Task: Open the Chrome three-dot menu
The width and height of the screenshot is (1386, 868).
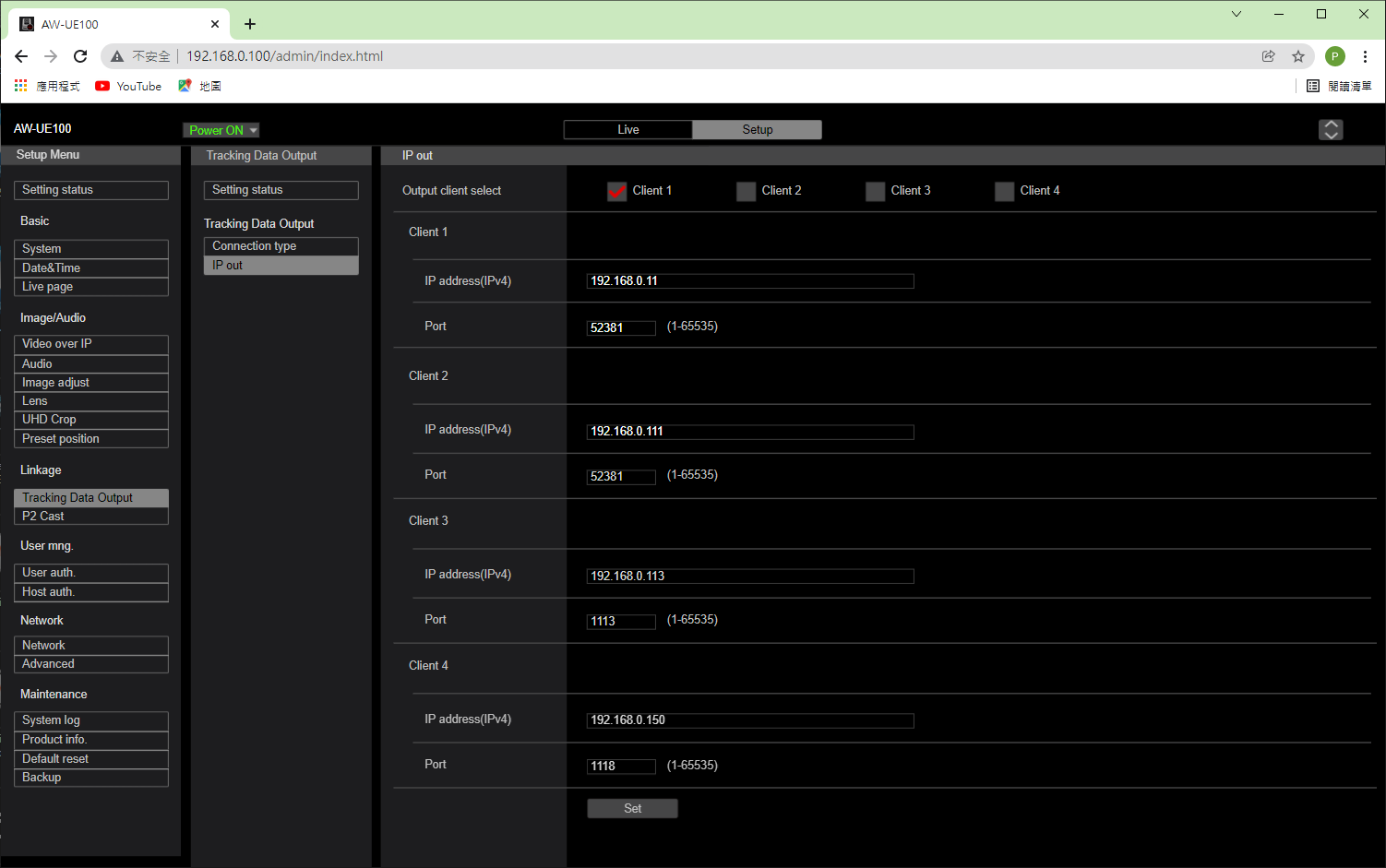Action: click(x=1365, y=56)
